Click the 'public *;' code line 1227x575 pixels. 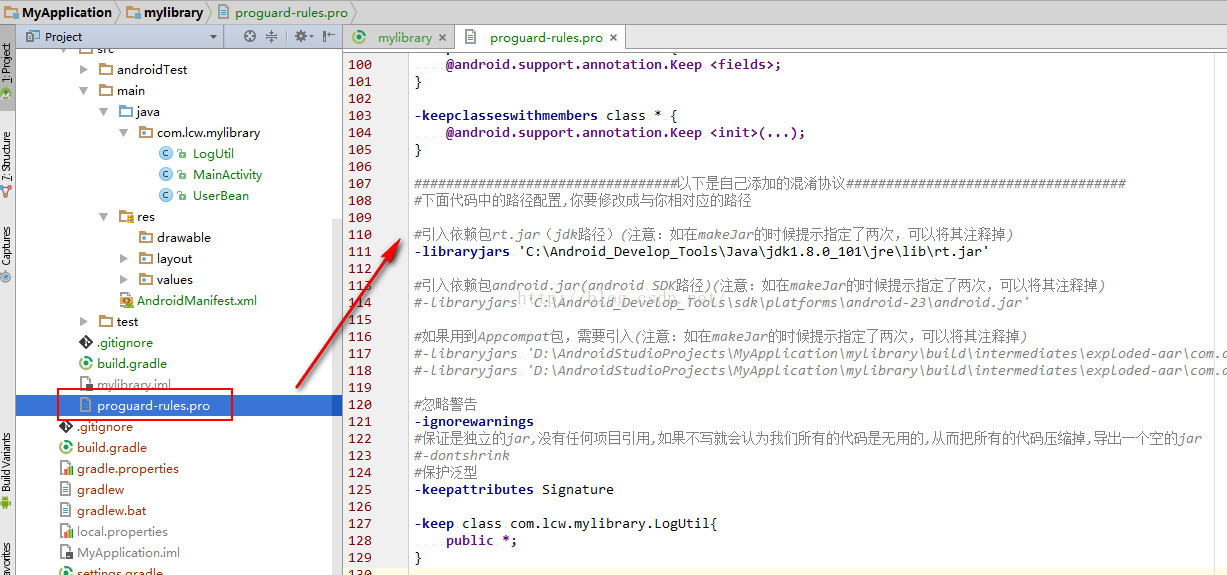tap(484, 540)
